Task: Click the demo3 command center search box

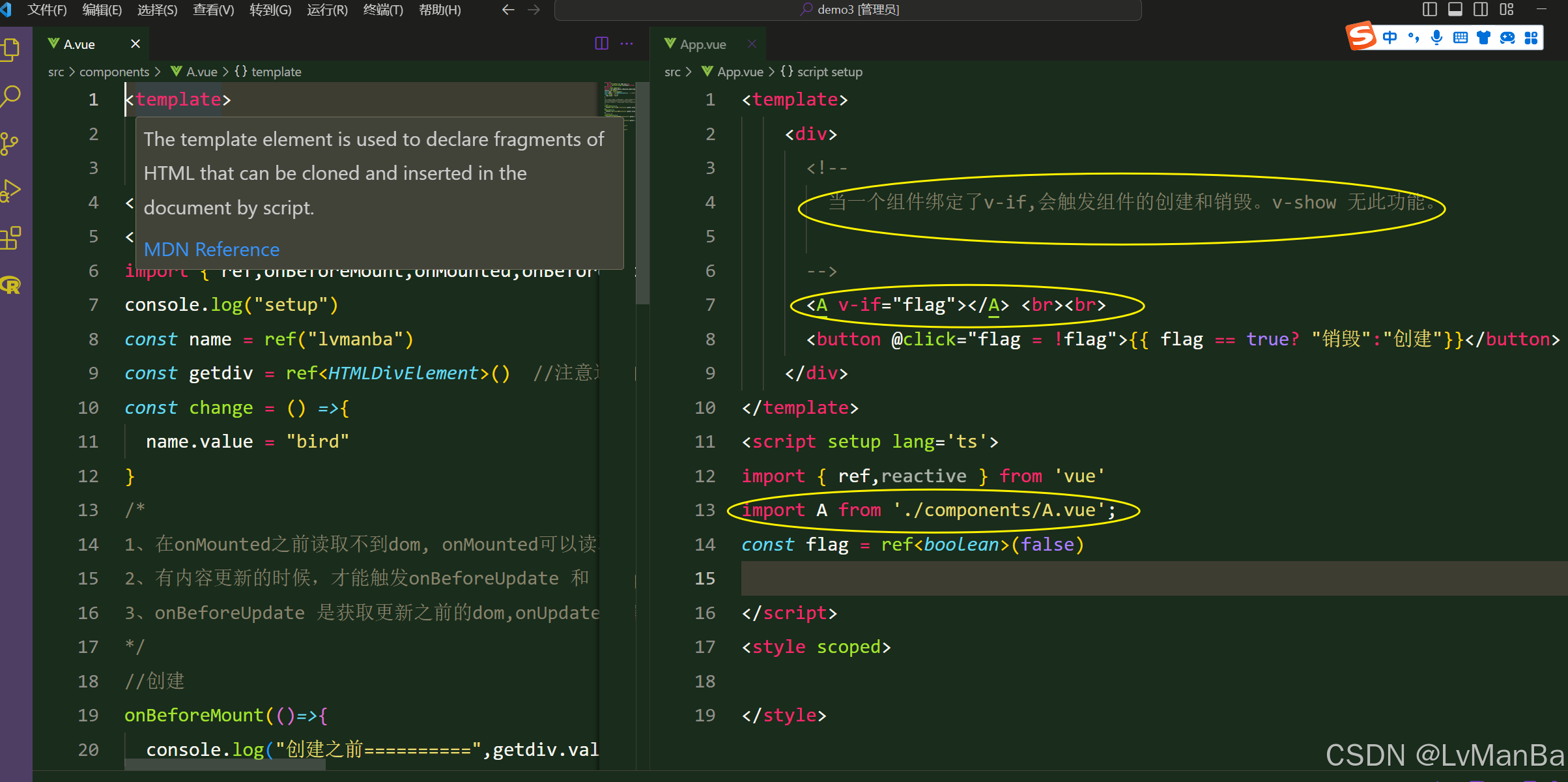Action: [x=848, y=10]
